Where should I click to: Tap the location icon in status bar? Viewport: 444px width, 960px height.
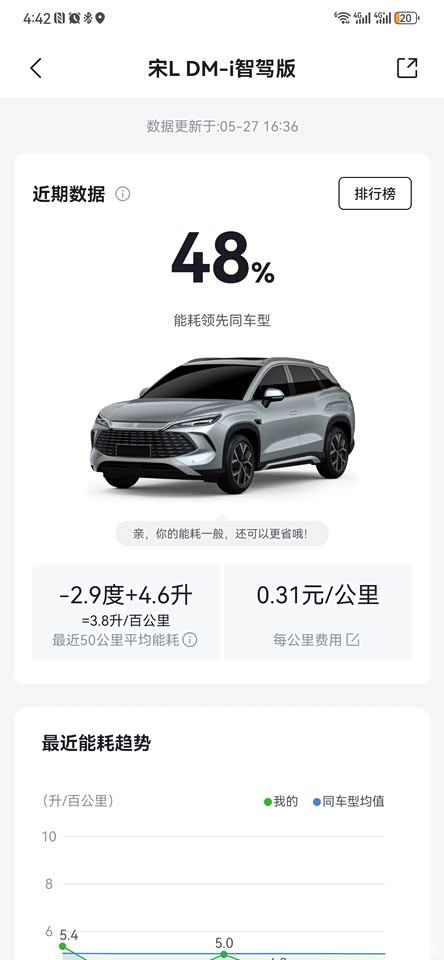[x=100, y=18]
